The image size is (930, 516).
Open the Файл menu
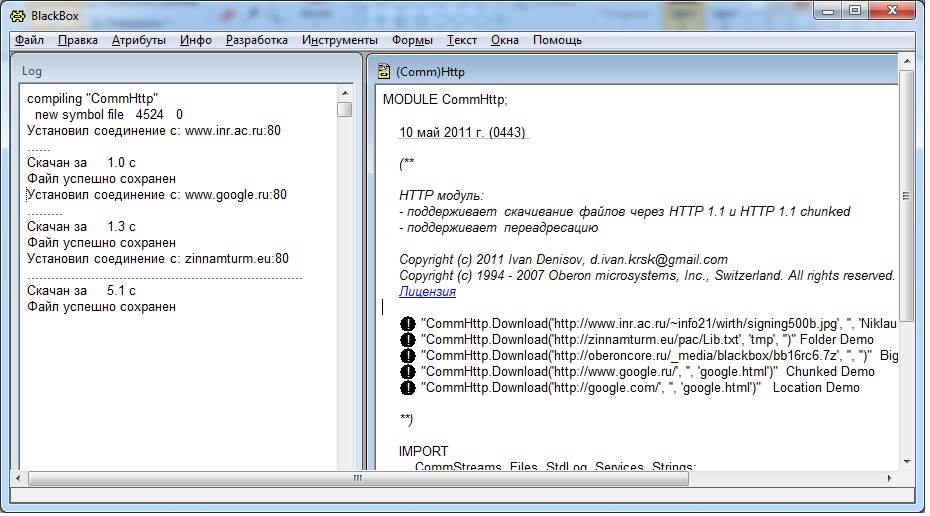29,40
